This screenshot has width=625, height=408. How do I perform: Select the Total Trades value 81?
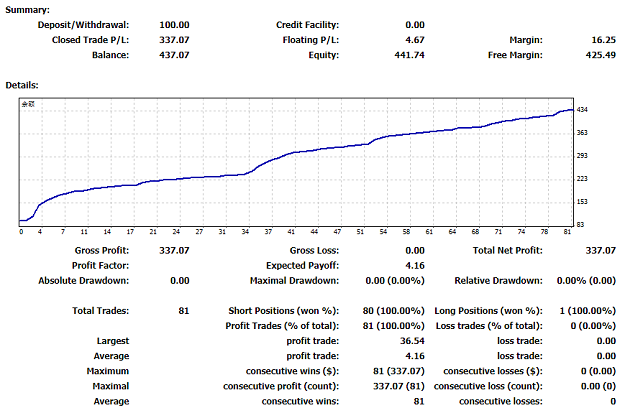[183, 311]
